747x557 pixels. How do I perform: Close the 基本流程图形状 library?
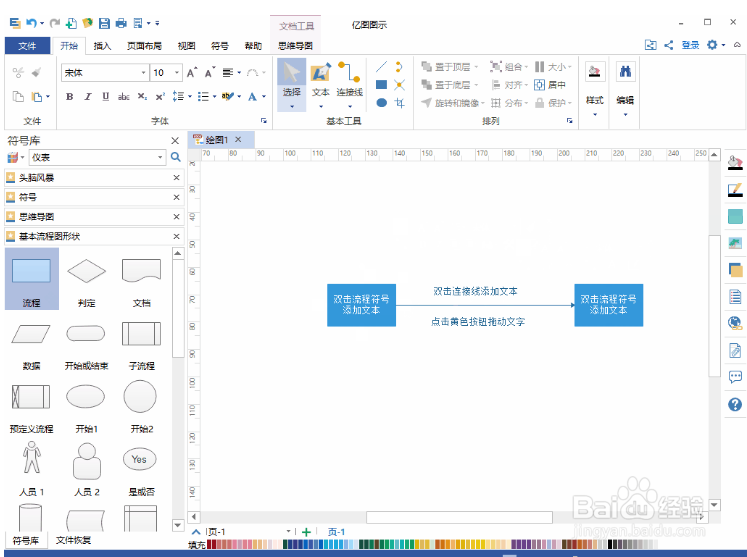tap(176, 236)
